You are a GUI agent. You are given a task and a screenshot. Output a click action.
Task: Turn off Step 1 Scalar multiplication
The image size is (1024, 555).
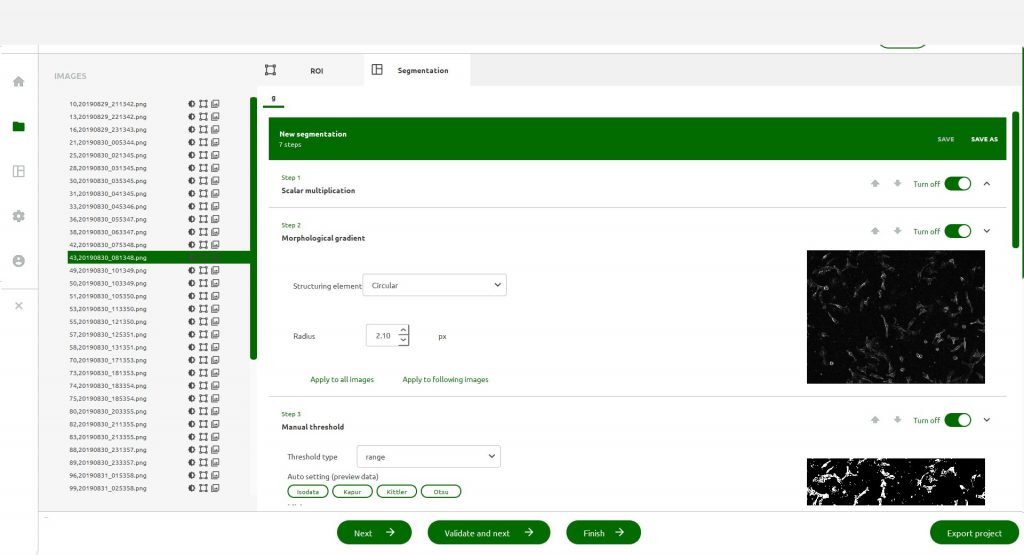(x=957, y=184)
